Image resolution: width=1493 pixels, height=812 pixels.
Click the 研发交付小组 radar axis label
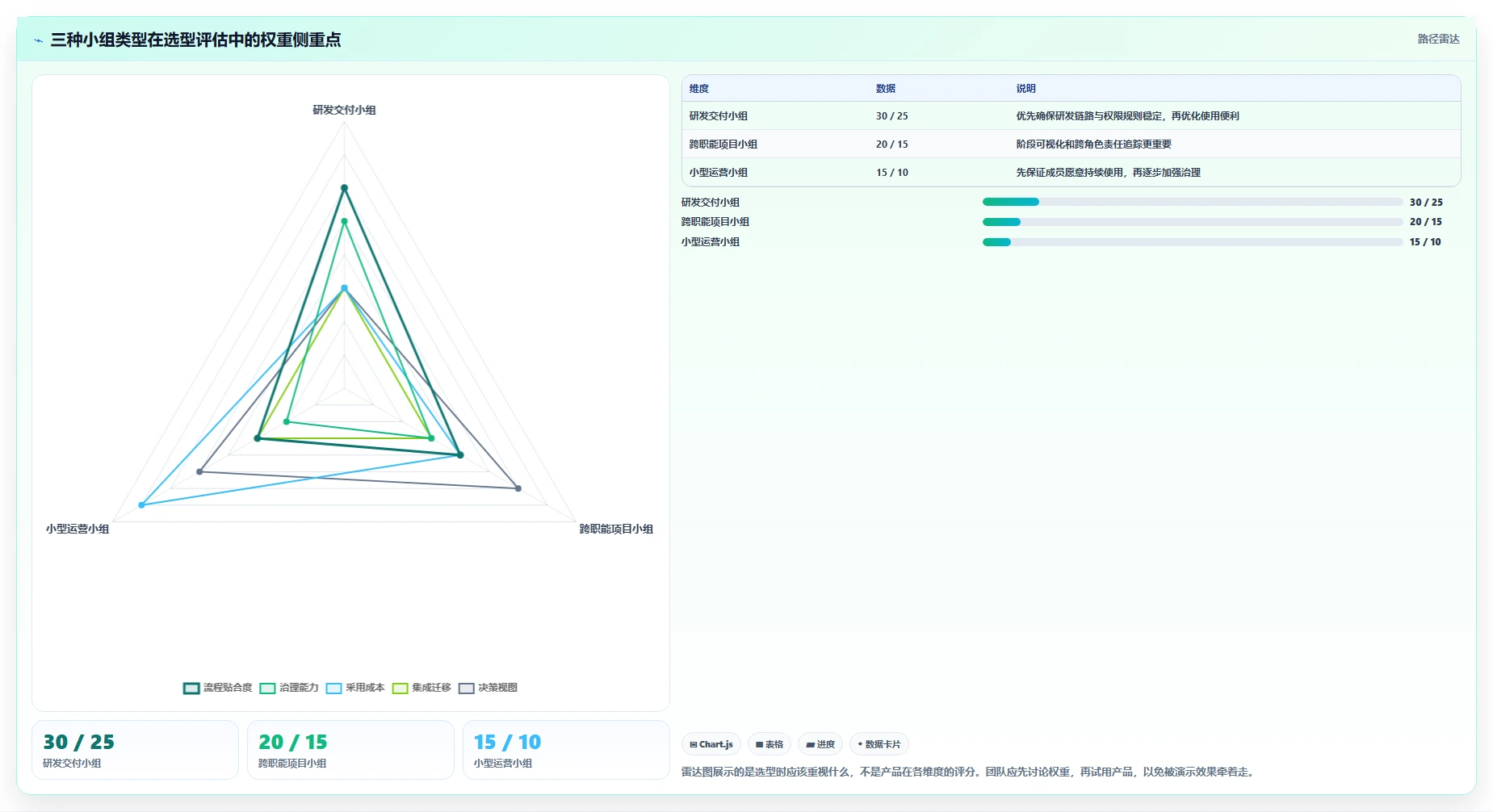tap(345, 110)
